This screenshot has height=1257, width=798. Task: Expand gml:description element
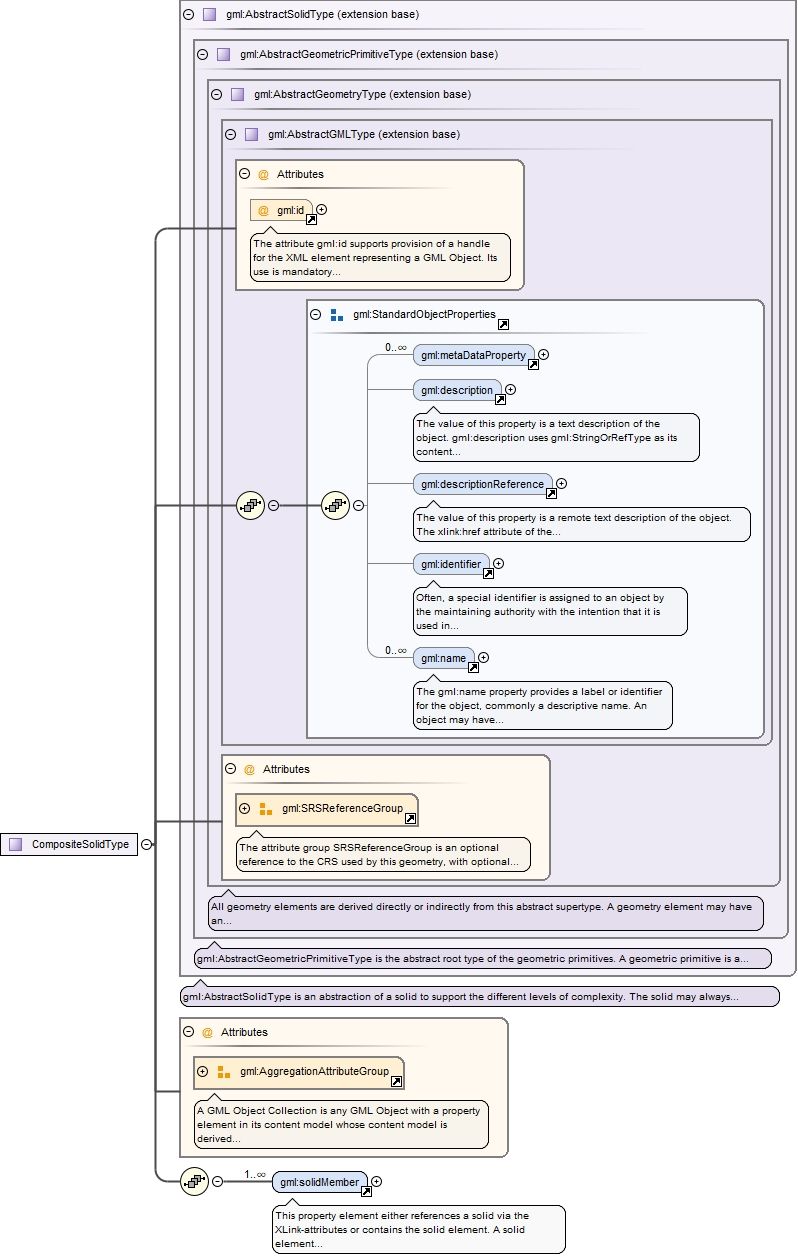(x=511, y=390)
